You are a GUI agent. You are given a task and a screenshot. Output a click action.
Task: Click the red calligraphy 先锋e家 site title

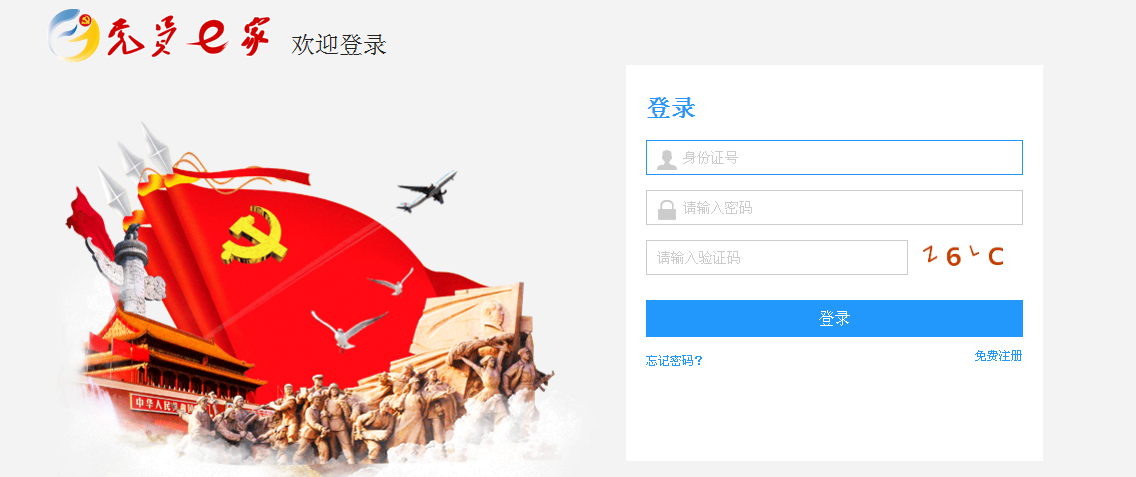[x=188, y=36]
